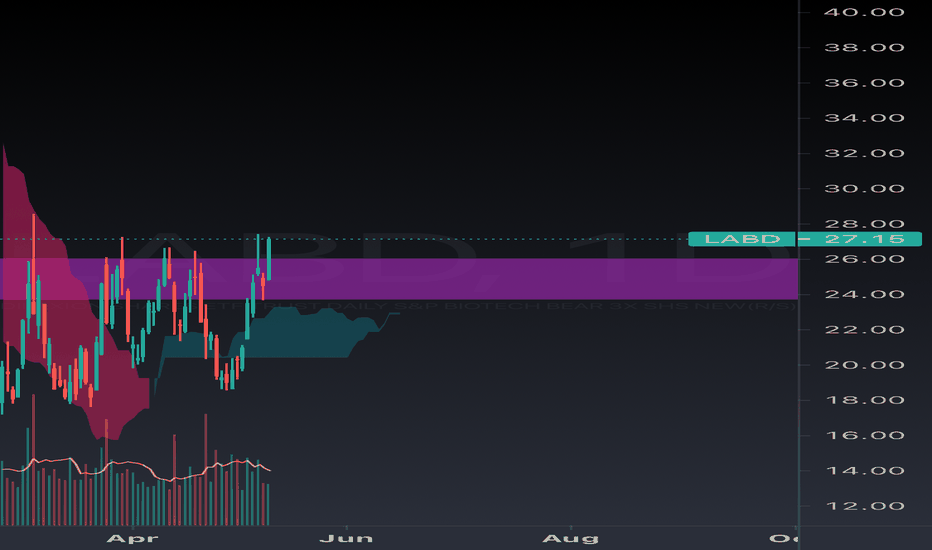Click the 26.00 price axis label
The height and width of the screenshot is (550, 932).
(x=864, y=259)
